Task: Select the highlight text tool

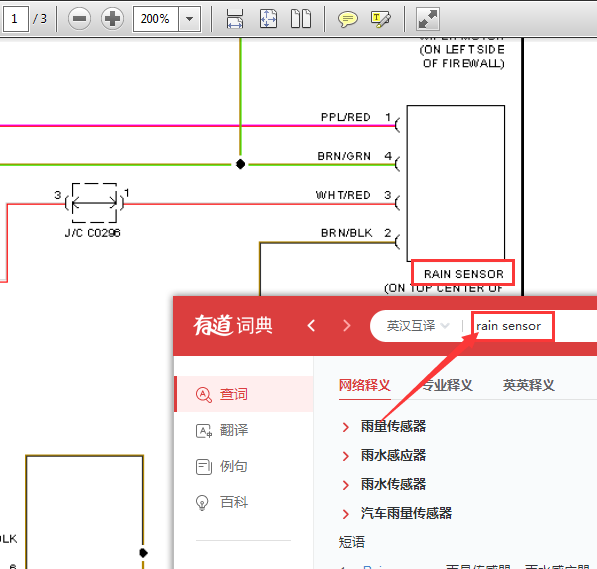Action: pyautogui.click(x=381, y=19)
